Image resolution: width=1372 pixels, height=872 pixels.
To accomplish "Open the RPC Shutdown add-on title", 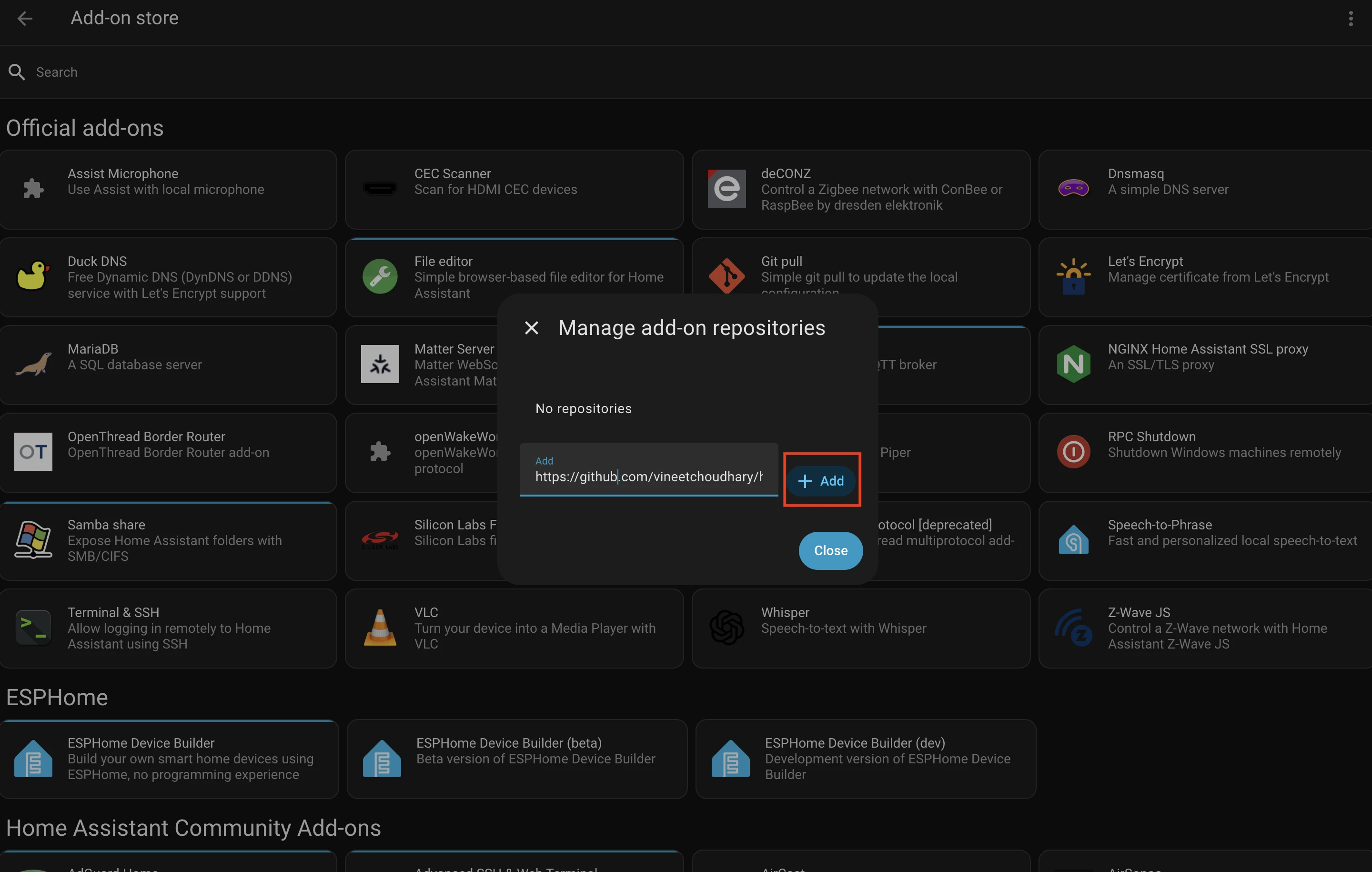I will (1151, 436).
